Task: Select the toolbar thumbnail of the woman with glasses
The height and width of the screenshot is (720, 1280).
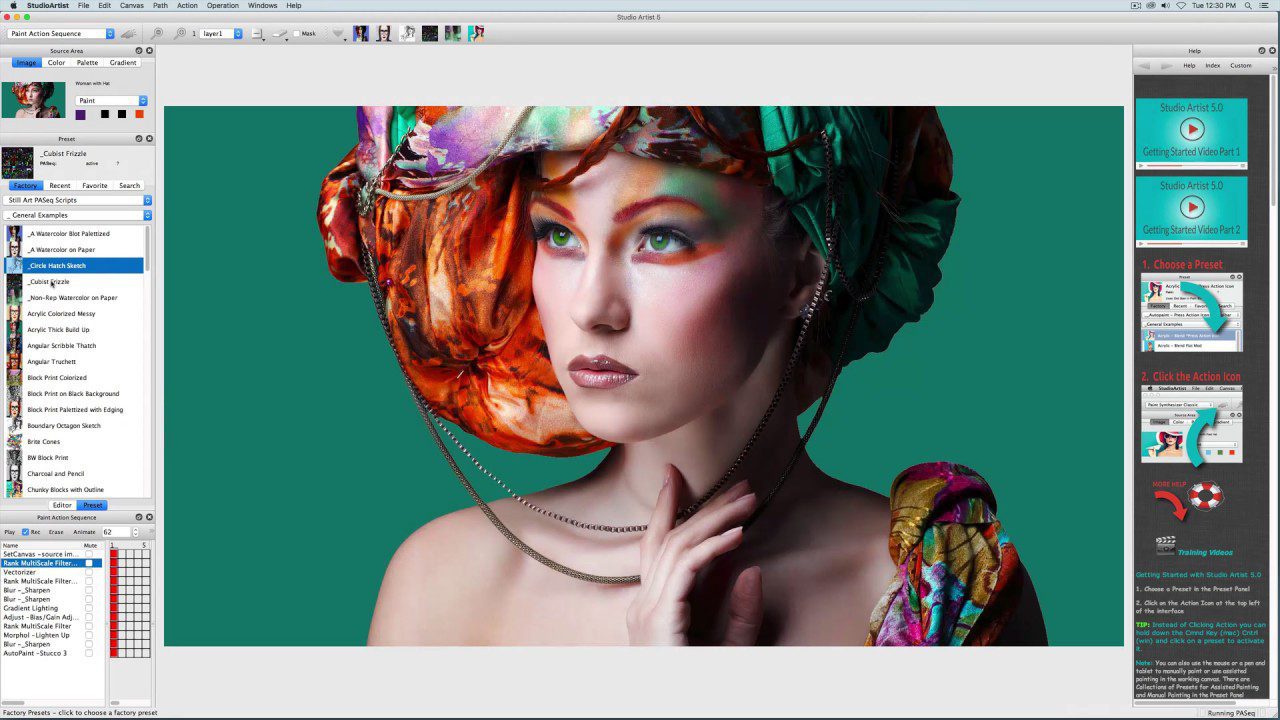Action: tap(384, 34)
